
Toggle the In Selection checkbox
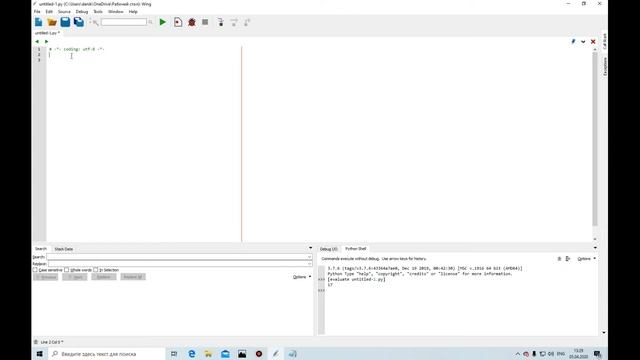point(96,270)
